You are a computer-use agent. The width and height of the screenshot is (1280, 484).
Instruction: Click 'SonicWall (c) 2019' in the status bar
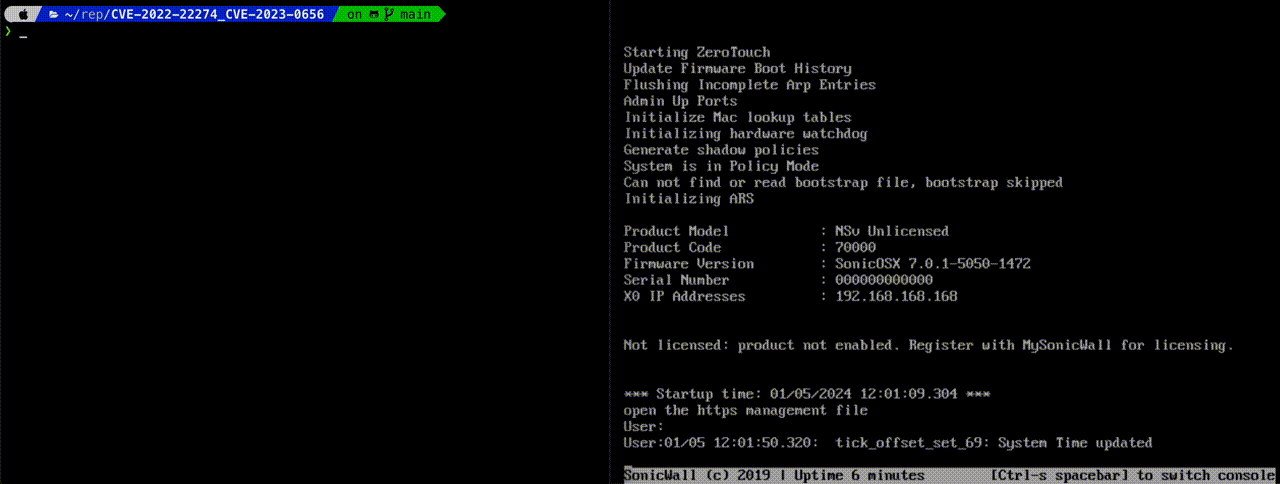pyautogui.click(x=697, y=475)
